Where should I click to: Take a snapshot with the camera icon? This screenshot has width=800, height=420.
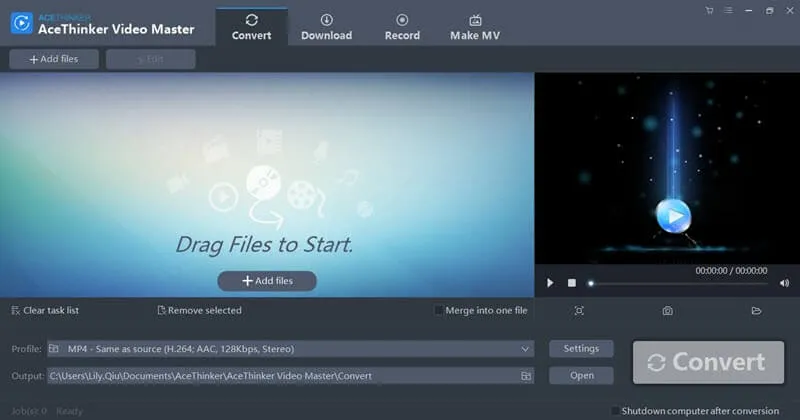pos(667,311)
